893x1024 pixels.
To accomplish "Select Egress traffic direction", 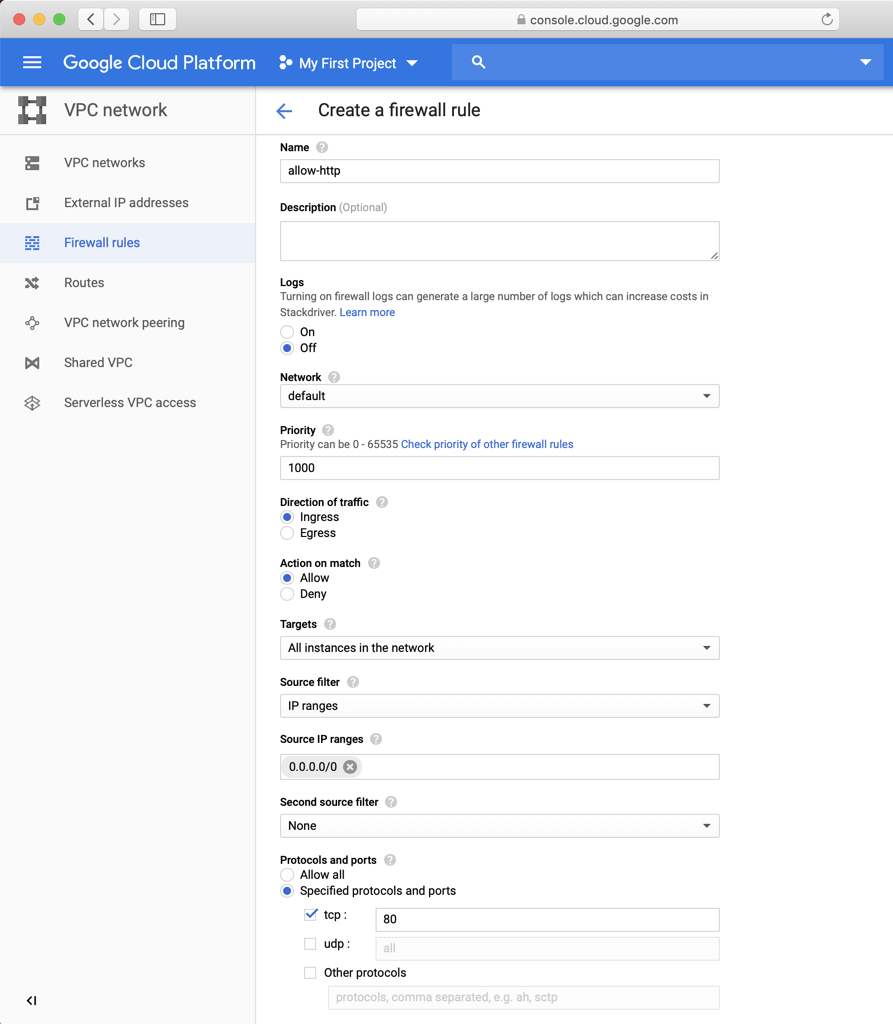I will (288, 533).
